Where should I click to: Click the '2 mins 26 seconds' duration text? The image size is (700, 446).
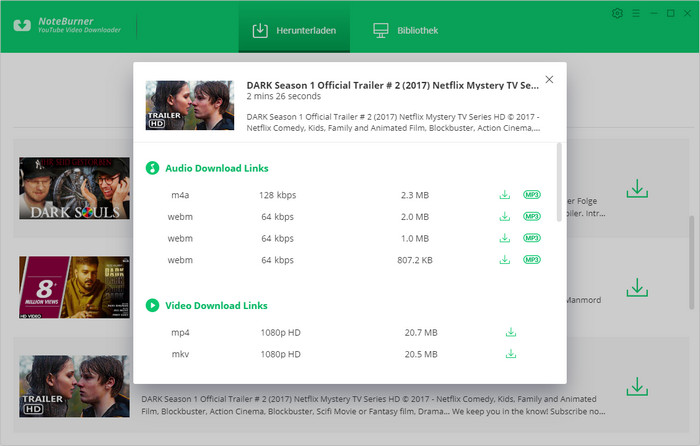pos(283,96)
